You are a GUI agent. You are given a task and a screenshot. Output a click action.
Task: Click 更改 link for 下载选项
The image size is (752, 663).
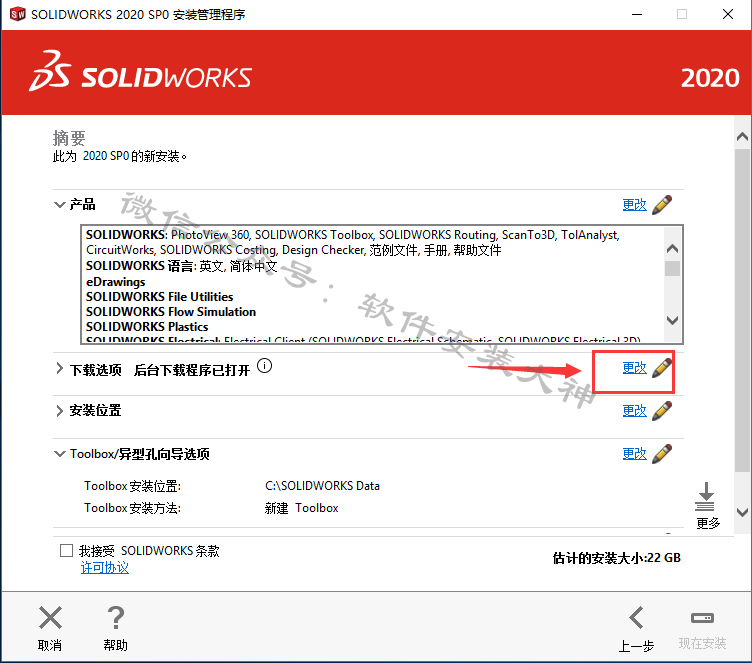point(634,368)
